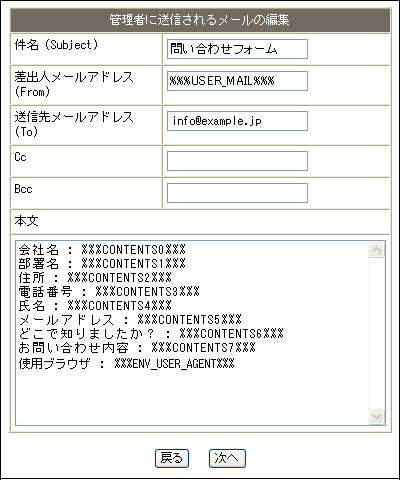Click the scroll down arrow in body textarea
Viewport: 400px width, 480px height.
coord(376,416)
